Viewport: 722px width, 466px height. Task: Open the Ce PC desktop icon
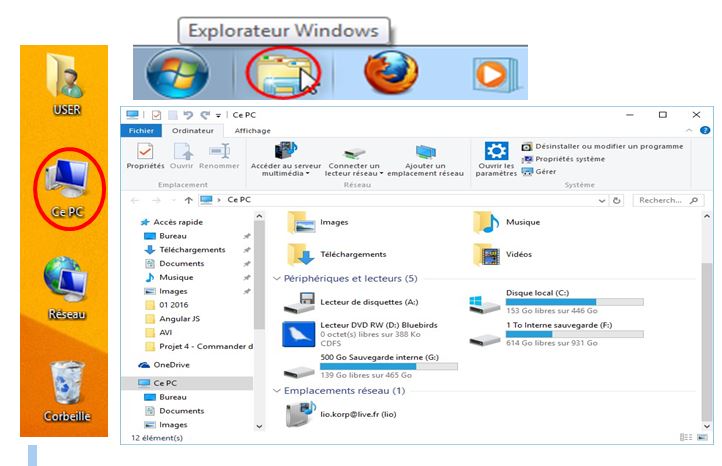(68, 190)
